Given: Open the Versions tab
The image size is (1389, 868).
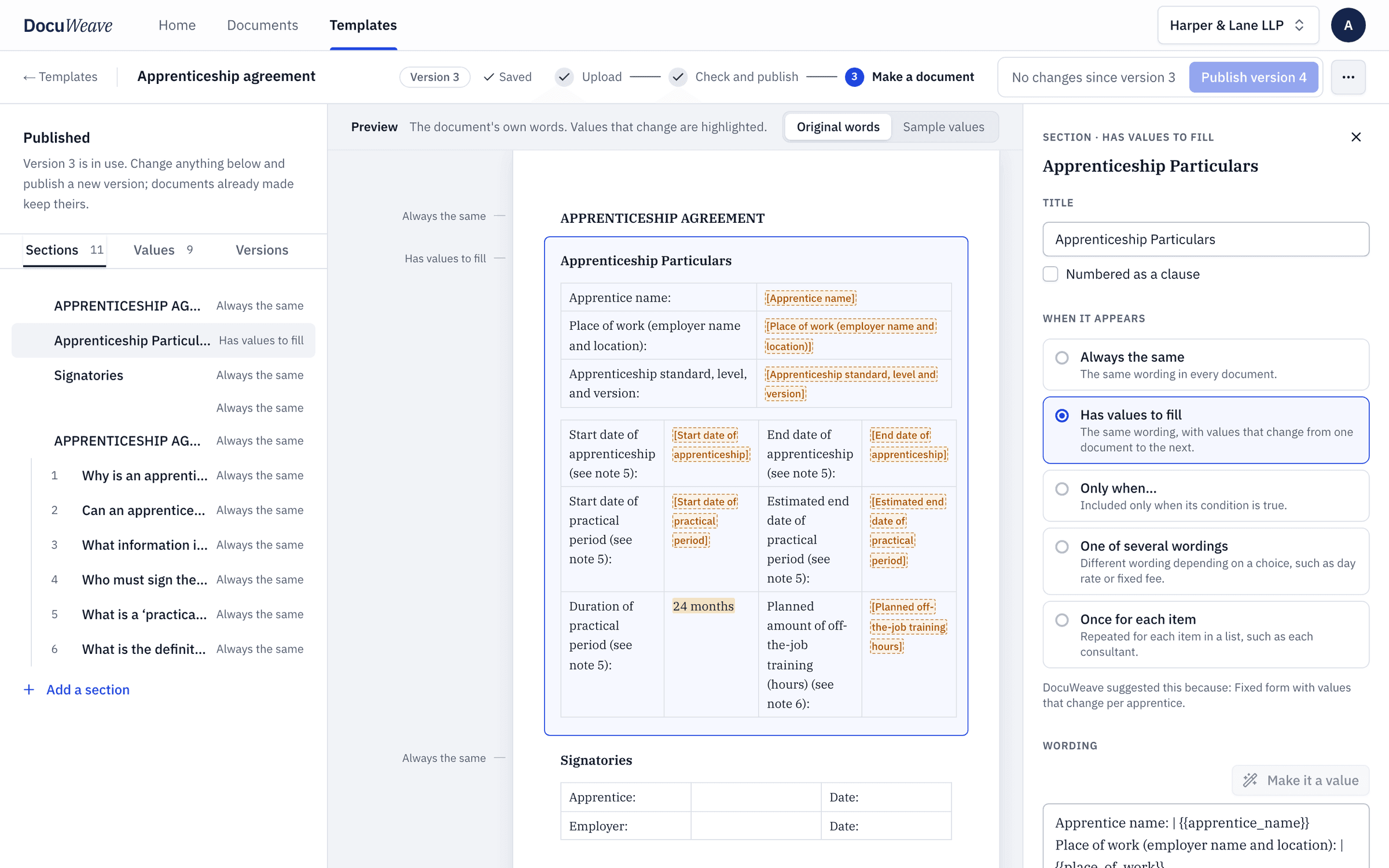Looking at the screenshot, I should pos(262,250).
